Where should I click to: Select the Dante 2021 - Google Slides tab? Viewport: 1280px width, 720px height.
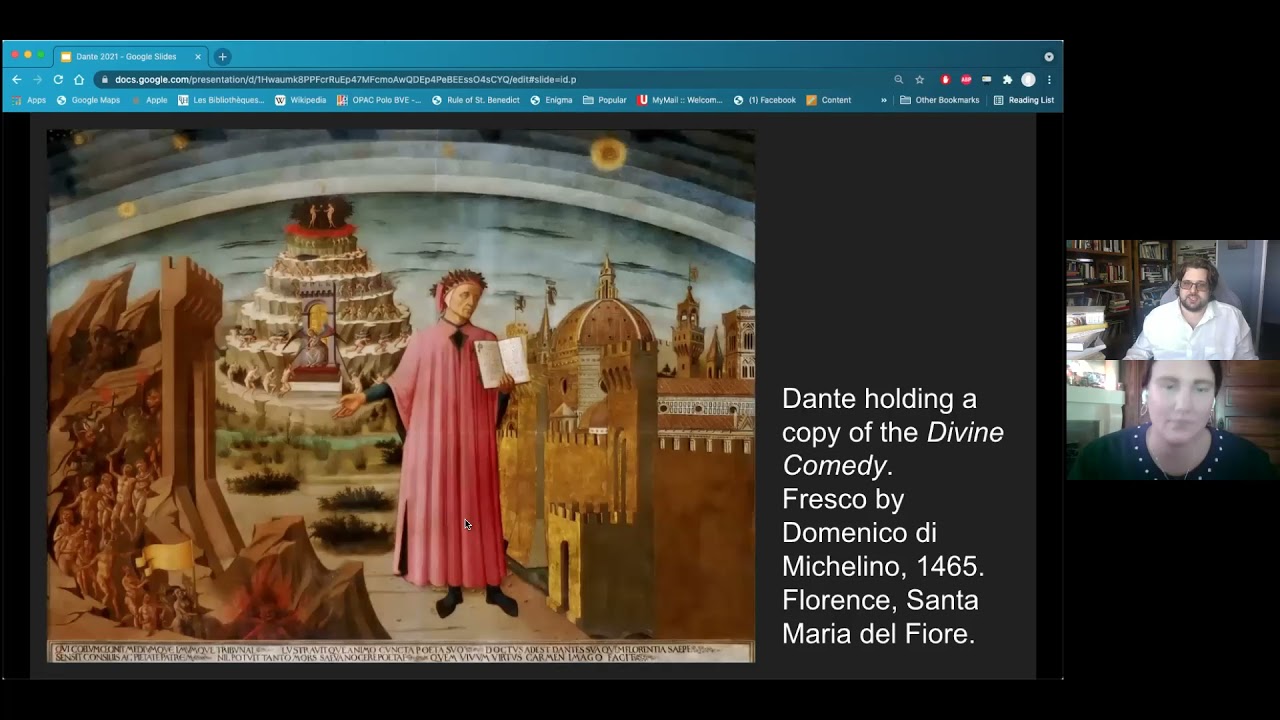pos(130,57)
